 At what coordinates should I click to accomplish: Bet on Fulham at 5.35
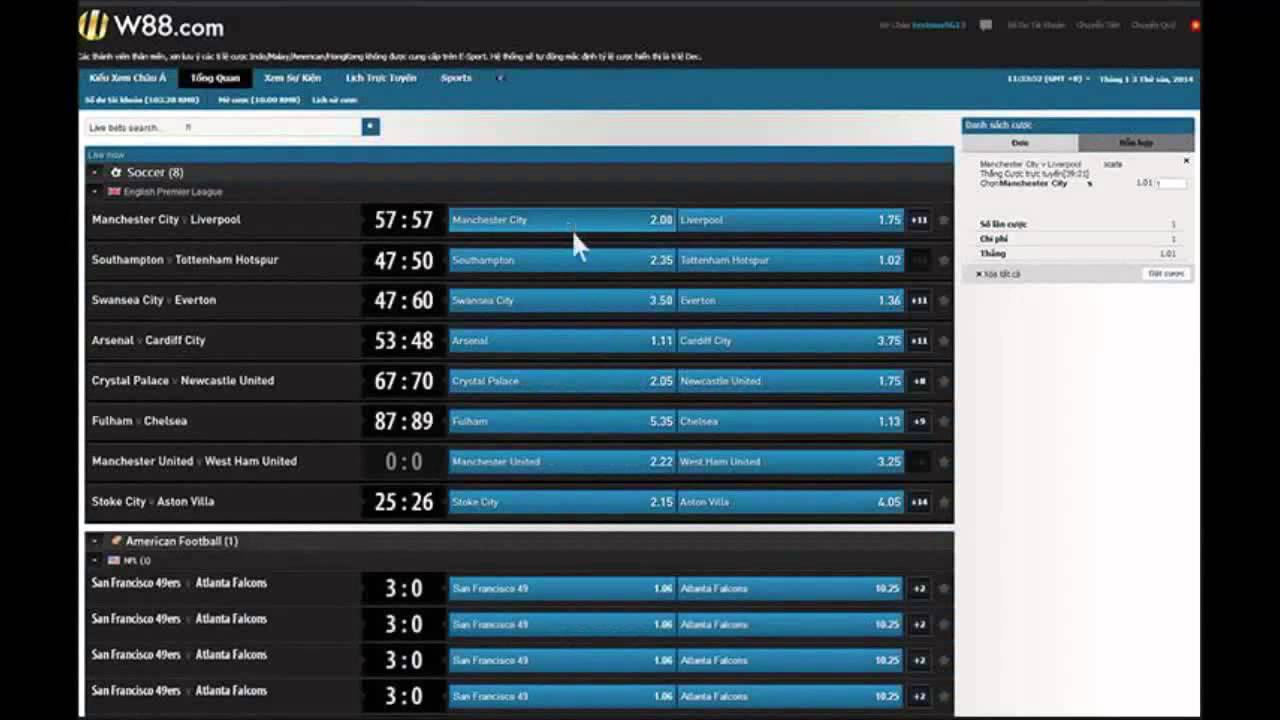point(562,421)
